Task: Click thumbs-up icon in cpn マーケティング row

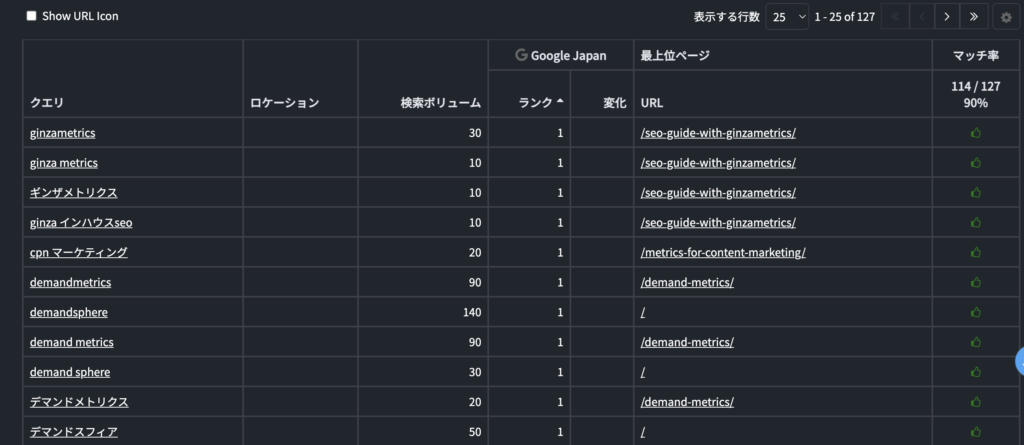Action: 976,252
